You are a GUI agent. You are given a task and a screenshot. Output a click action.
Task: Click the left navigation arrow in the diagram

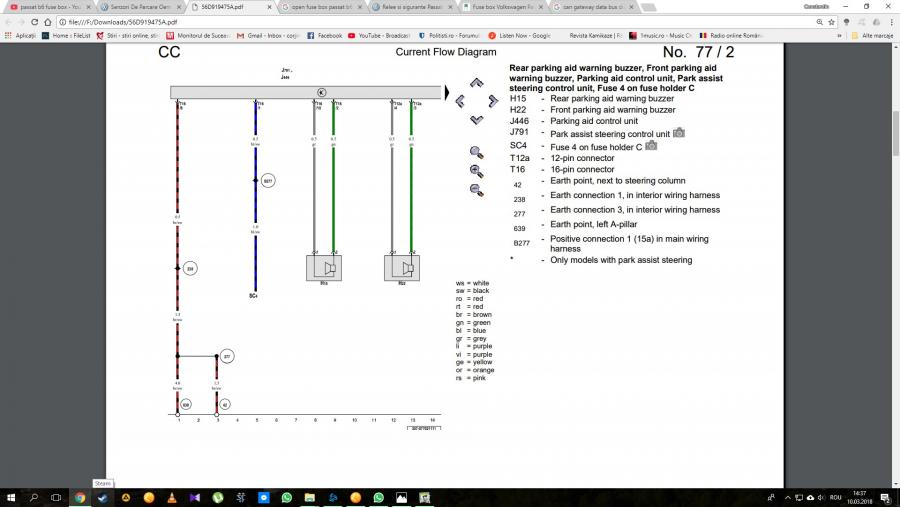[x=460, y=101]
